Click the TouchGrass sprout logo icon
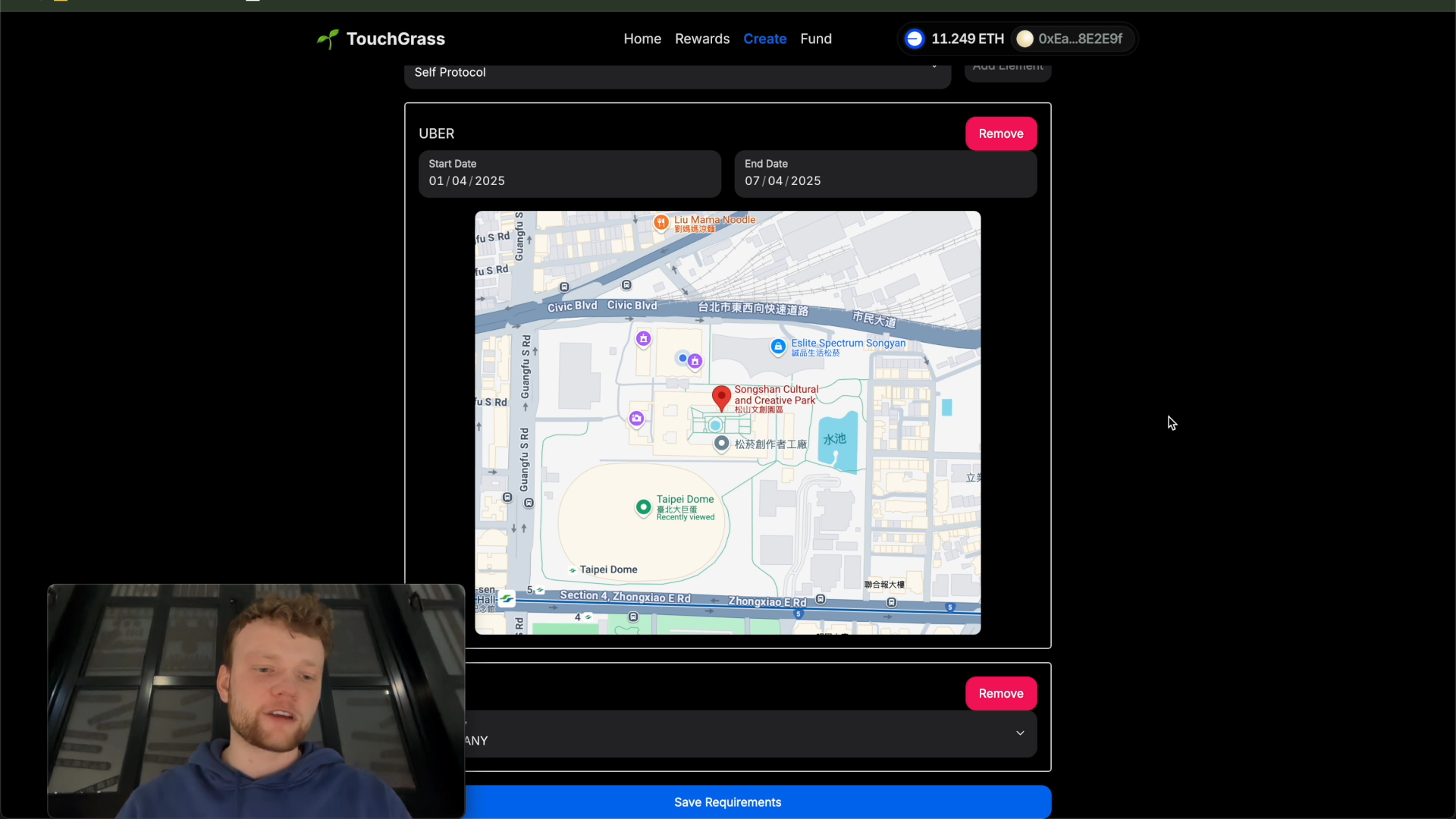 (x=328, y=39)
